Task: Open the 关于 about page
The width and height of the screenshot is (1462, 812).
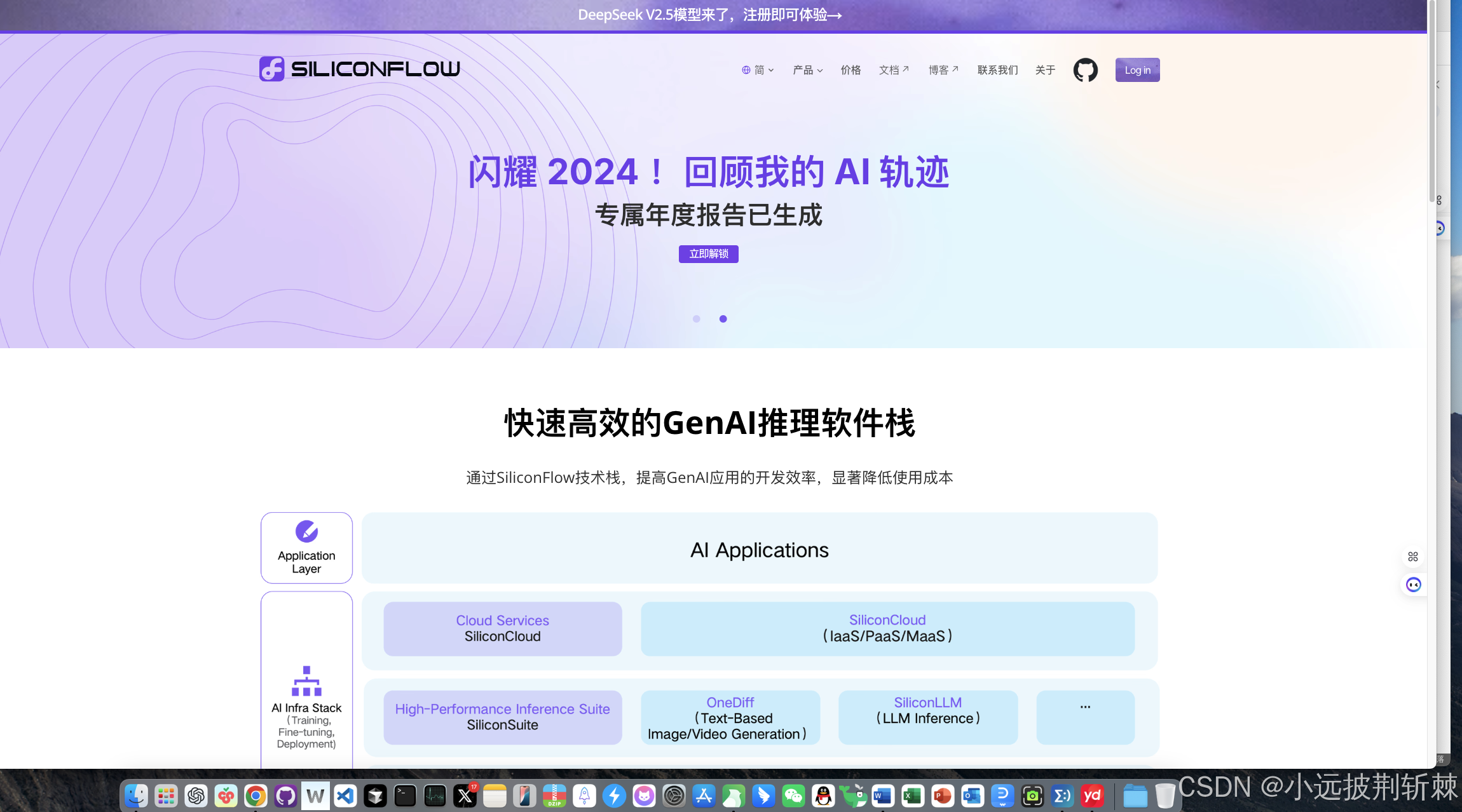Action: tap(1045, 70)
